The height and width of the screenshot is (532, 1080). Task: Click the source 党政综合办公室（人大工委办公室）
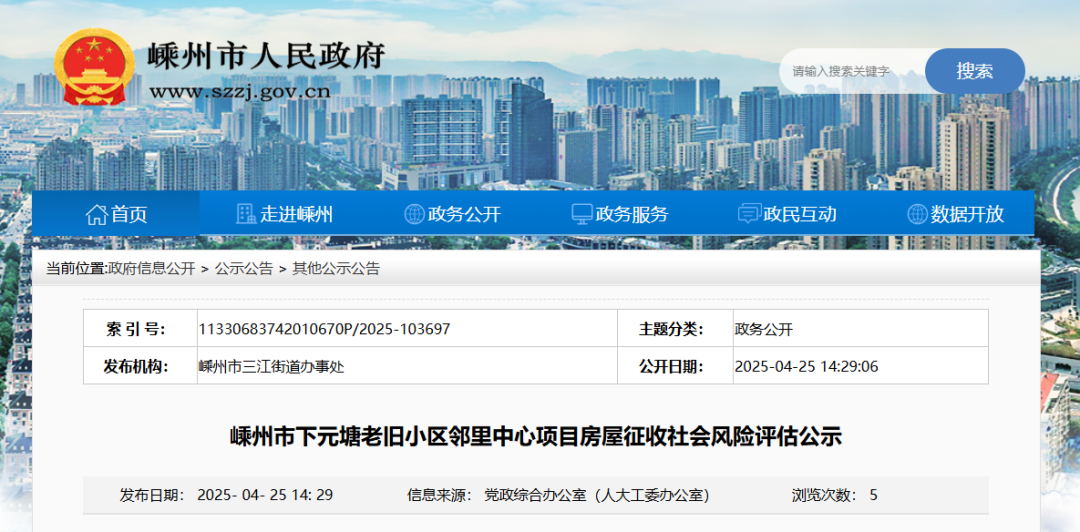(597, 495)
